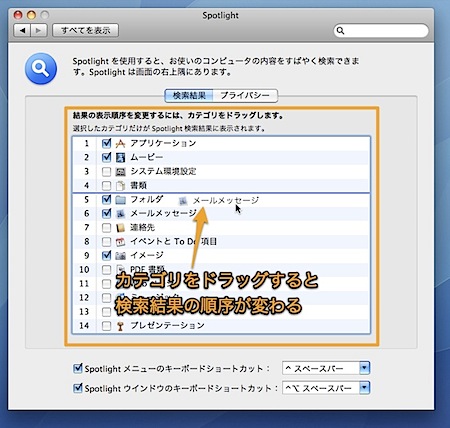Image resolution: width=450 pixels, height=428 pixels.
Task: Tick the checkbox in row 12
Action: tap(106, 298)
